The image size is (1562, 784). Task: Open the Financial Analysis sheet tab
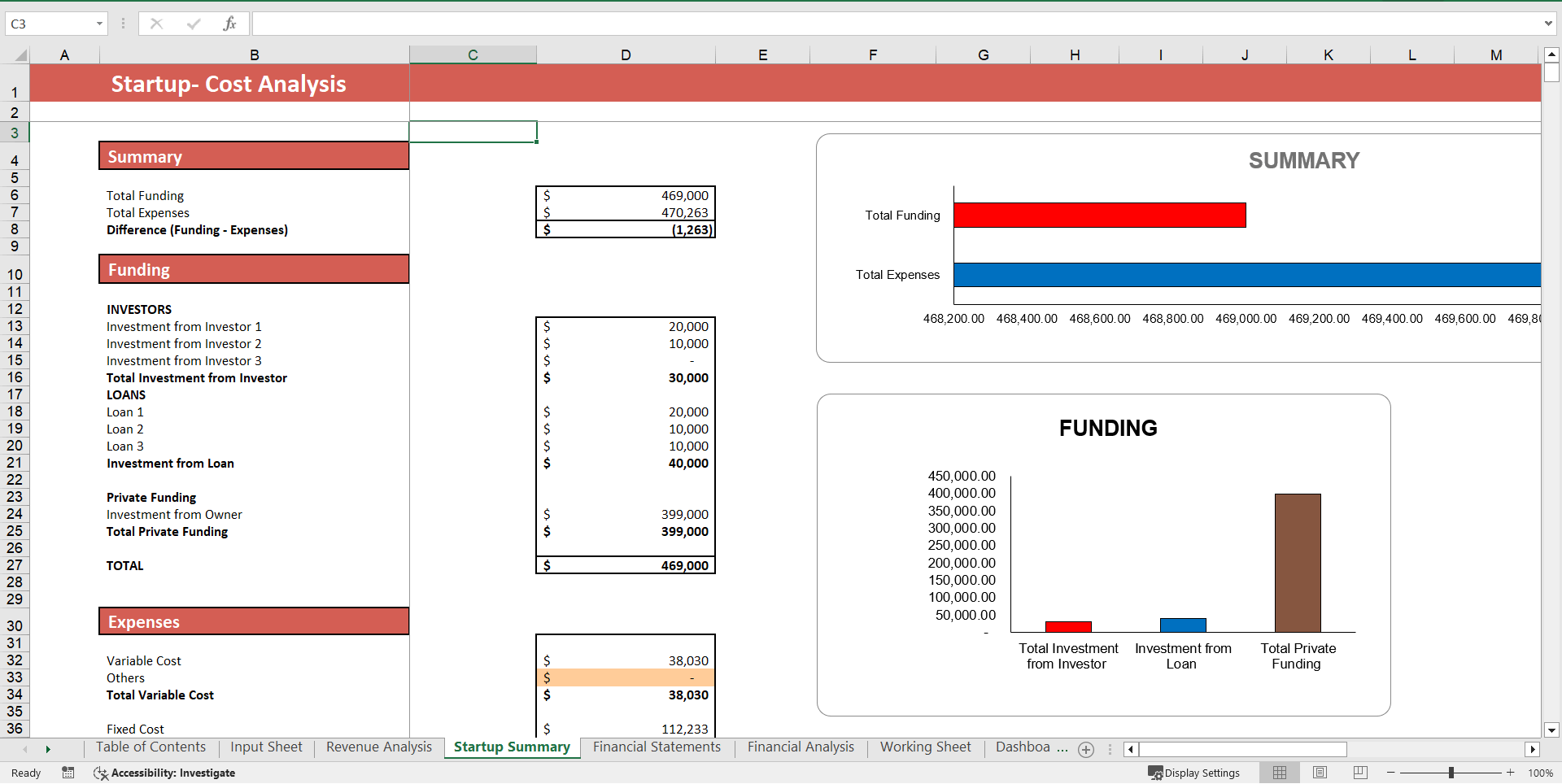tap(801, 747)
